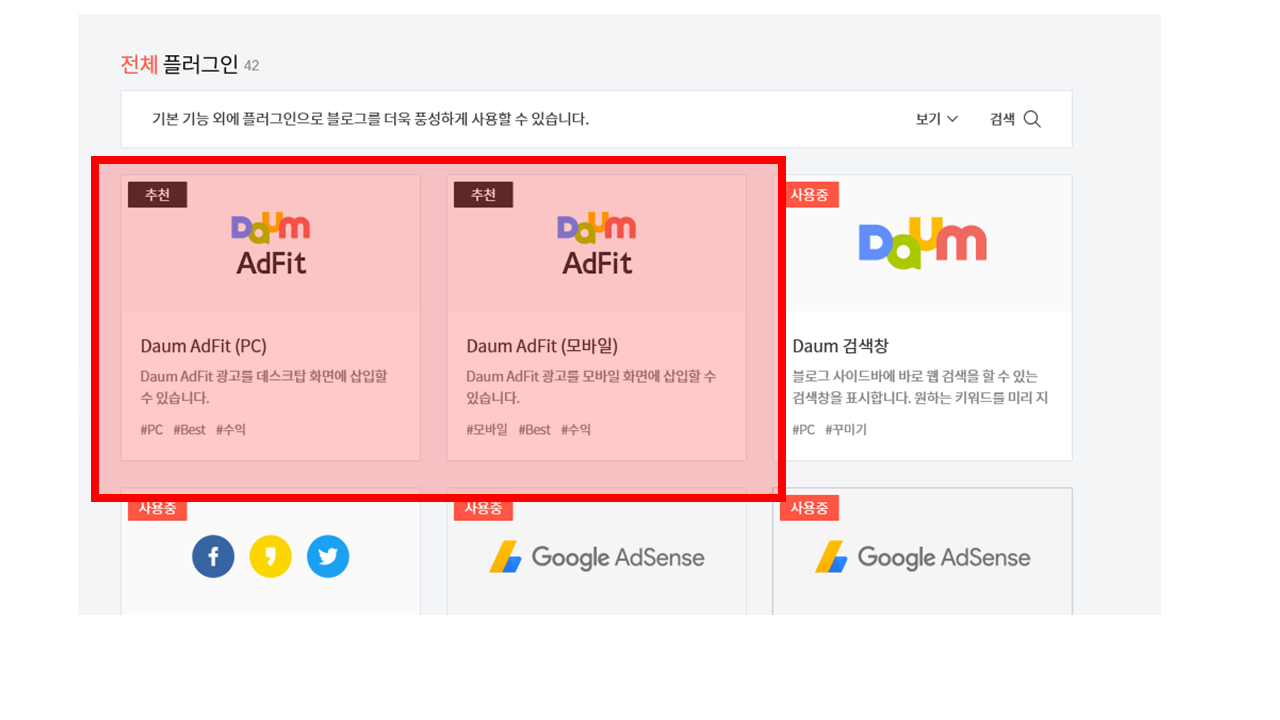Viewport: 1280px width, 720px height.
Task: Click the Daum AdFit logo on PC card
Action: point(271,243)
